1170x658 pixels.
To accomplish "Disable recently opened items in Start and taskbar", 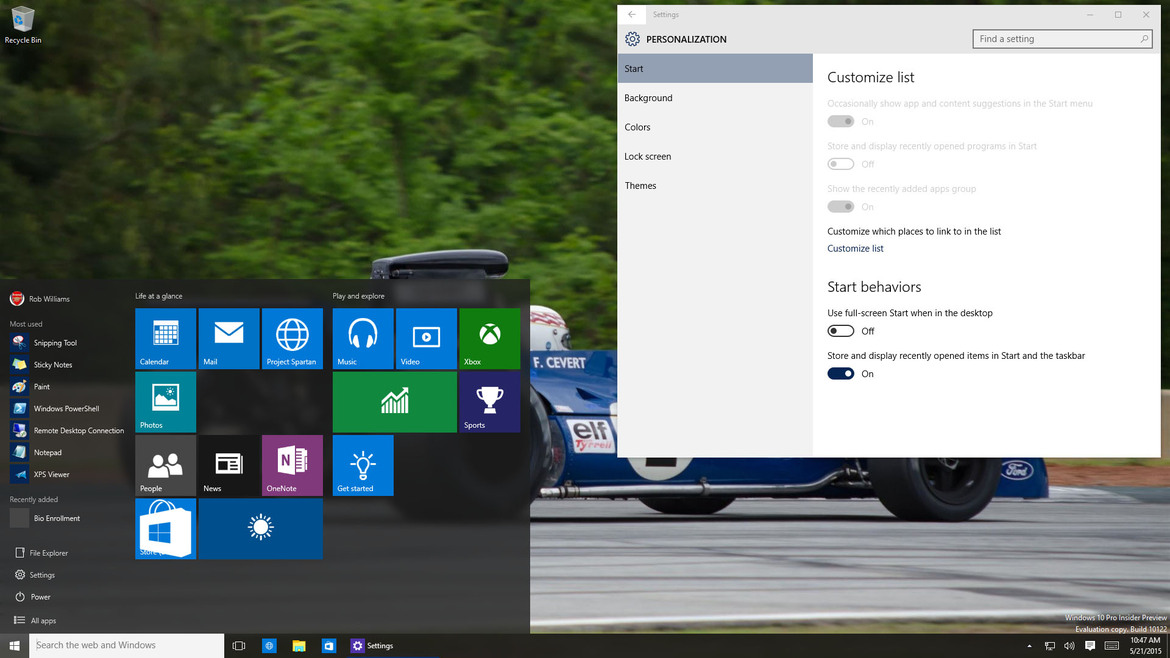I will point(841,374).
